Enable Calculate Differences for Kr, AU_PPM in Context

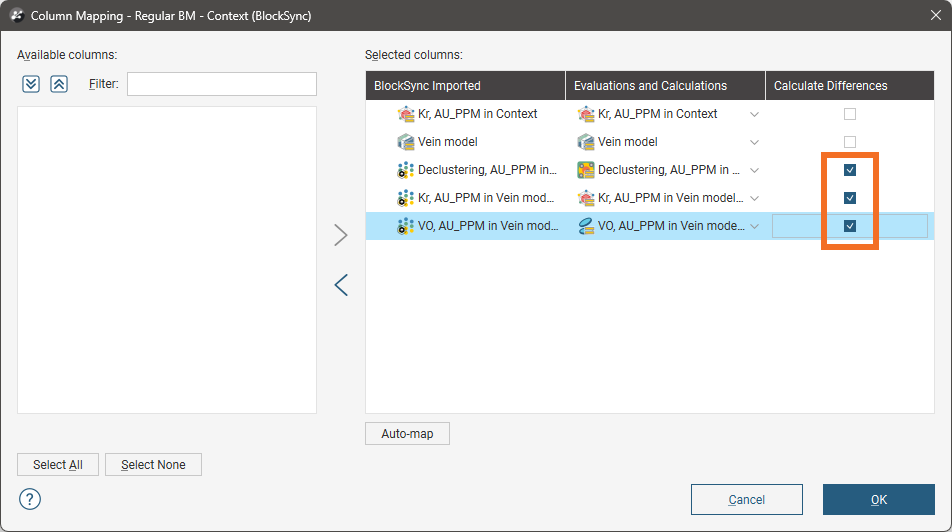coord(850,114)
